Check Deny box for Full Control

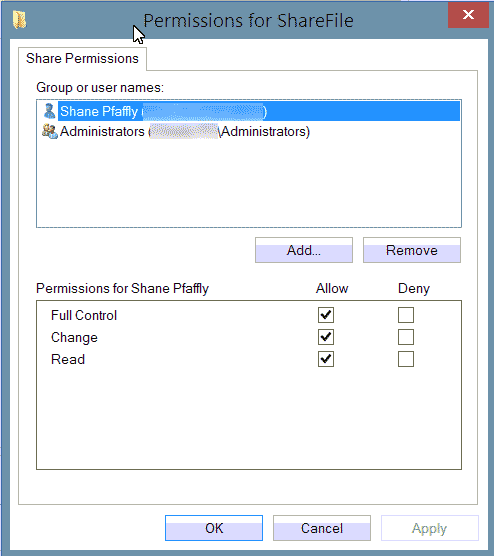pyautogui.click(x=406, y=315)
